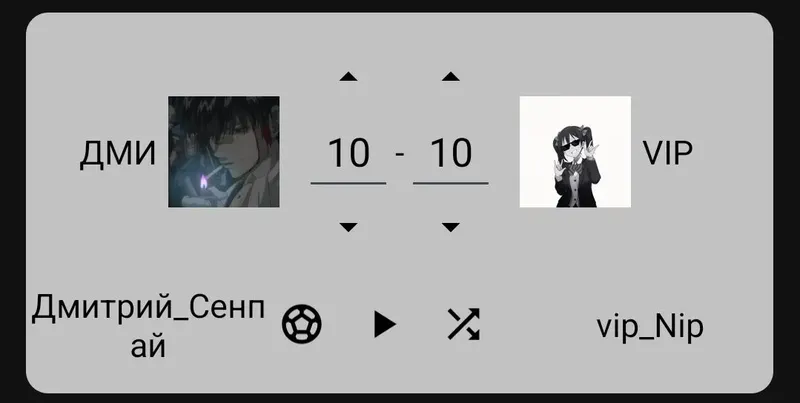Click the underline beneath the right score
Screen dimensions: 800x403
(451, 183)
